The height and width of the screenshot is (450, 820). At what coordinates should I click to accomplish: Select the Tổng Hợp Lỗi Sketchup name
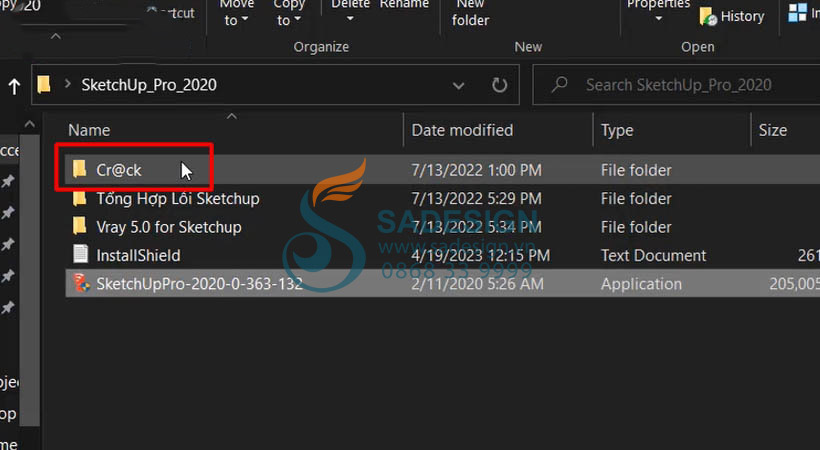pyautogui.click(x=178, y=198)
